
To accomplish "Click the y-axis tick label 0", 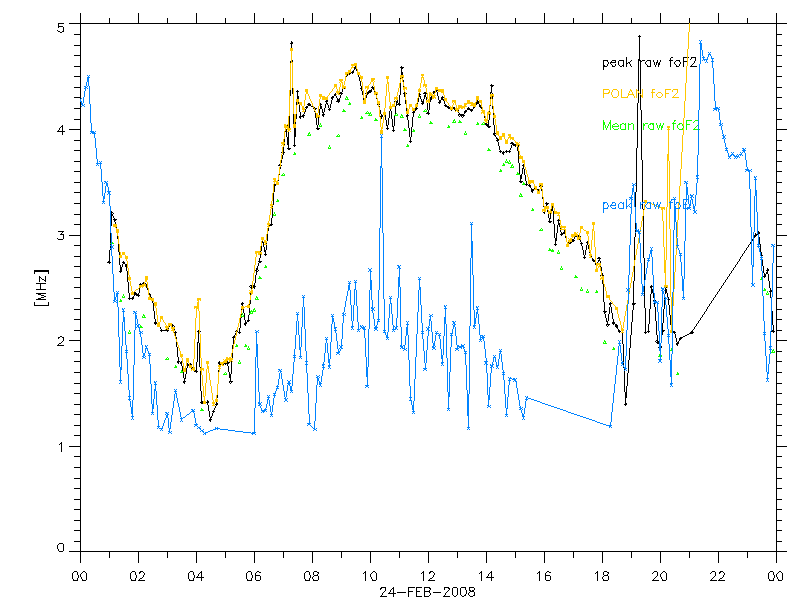I will [61, 547].
